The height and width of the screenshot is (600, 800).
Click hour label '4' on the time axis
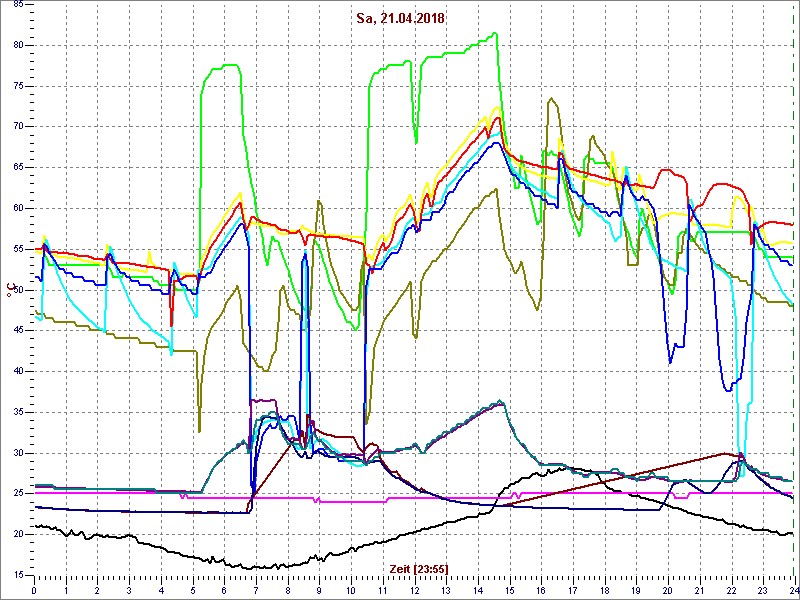click(161, 591)
